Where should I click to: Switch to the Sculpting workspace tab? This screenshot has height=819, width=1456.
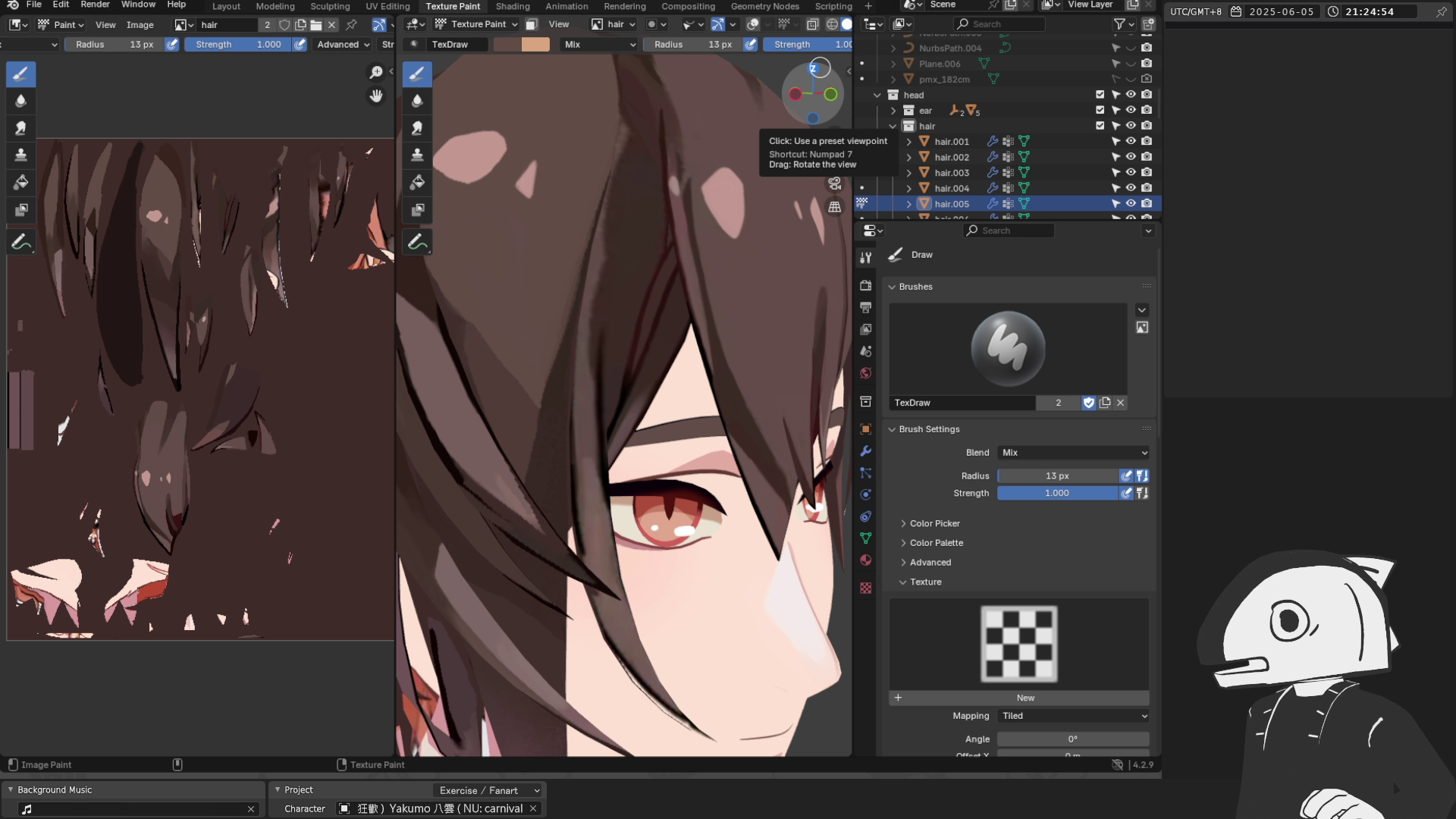[330, 6]
